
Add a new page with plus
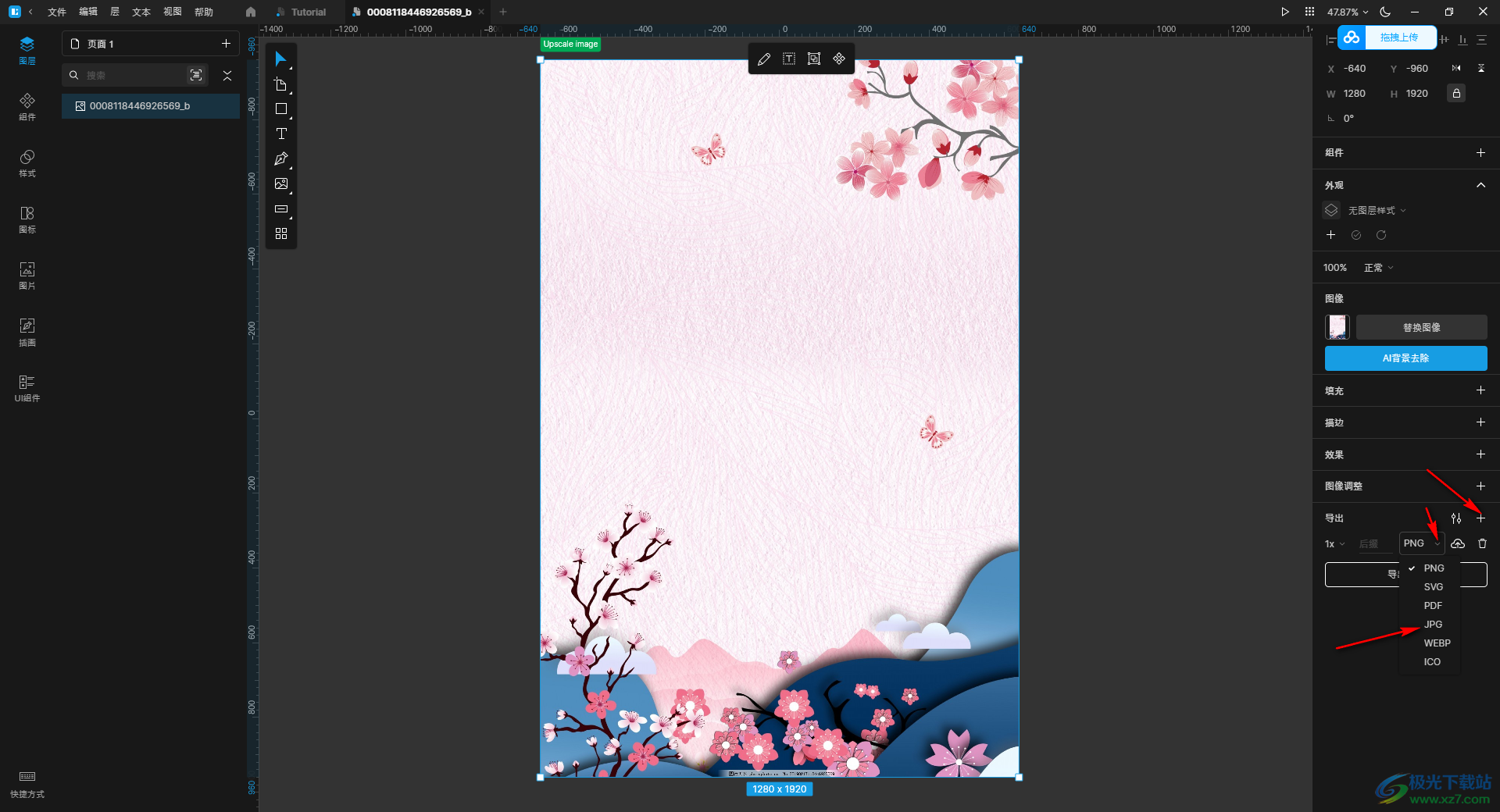pyautogui.click(x=226, y=44)
